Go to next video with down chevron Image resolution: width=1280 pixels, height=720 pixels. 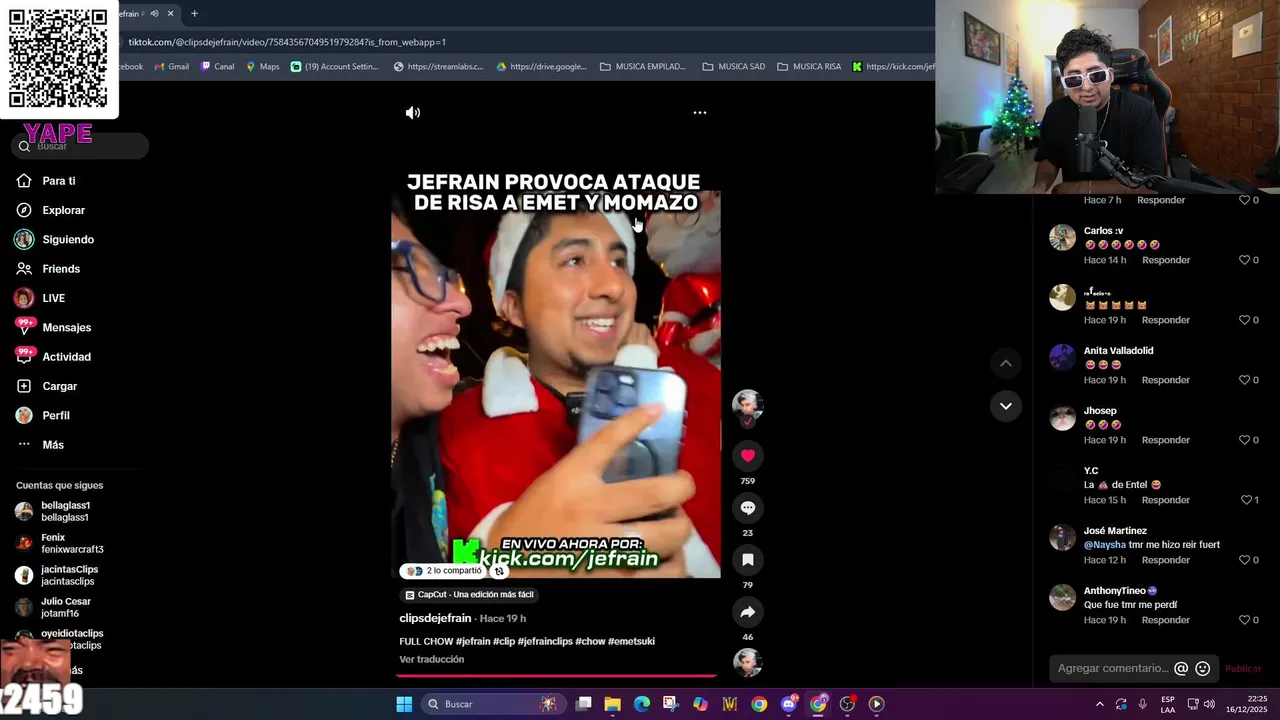(1006, 405)
